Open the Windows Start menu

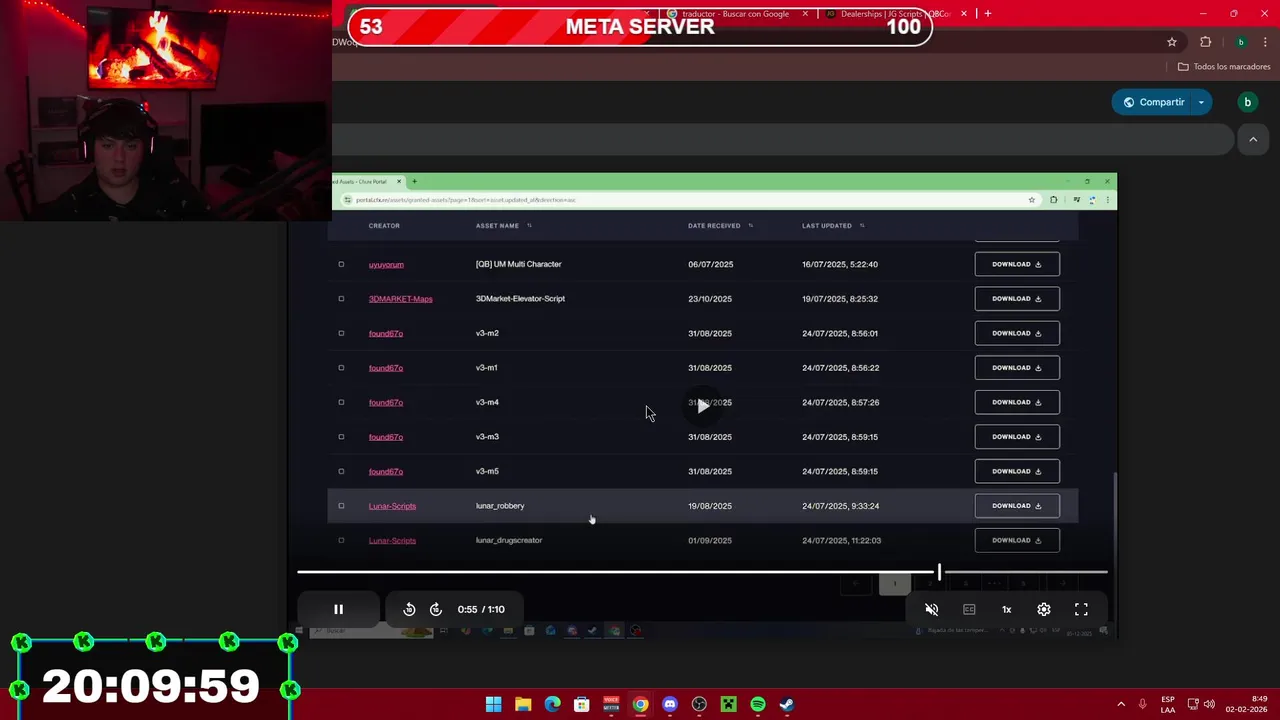(493, 705)
